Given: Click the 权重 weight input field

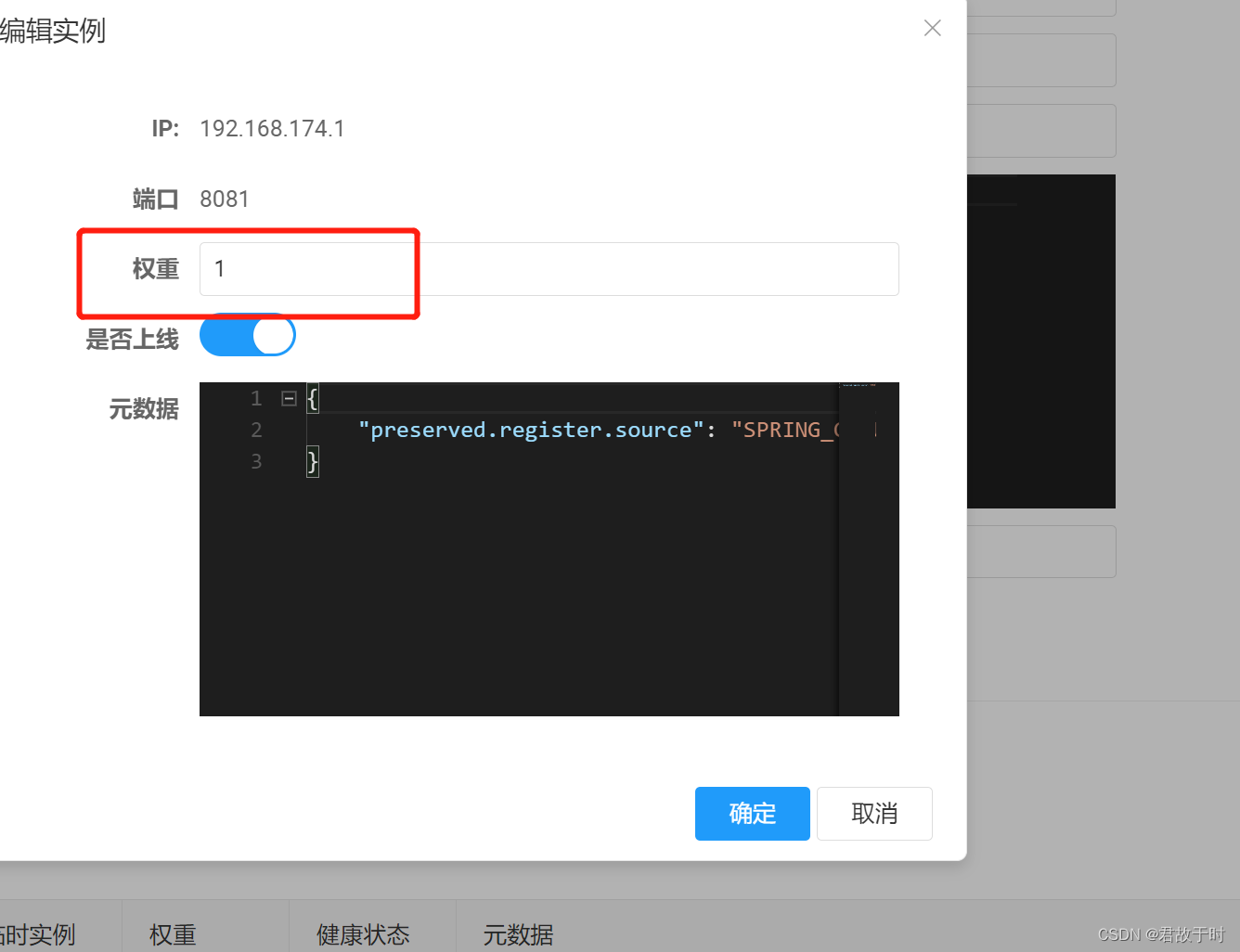Looking at the screenshot, I should click(549, 269).
